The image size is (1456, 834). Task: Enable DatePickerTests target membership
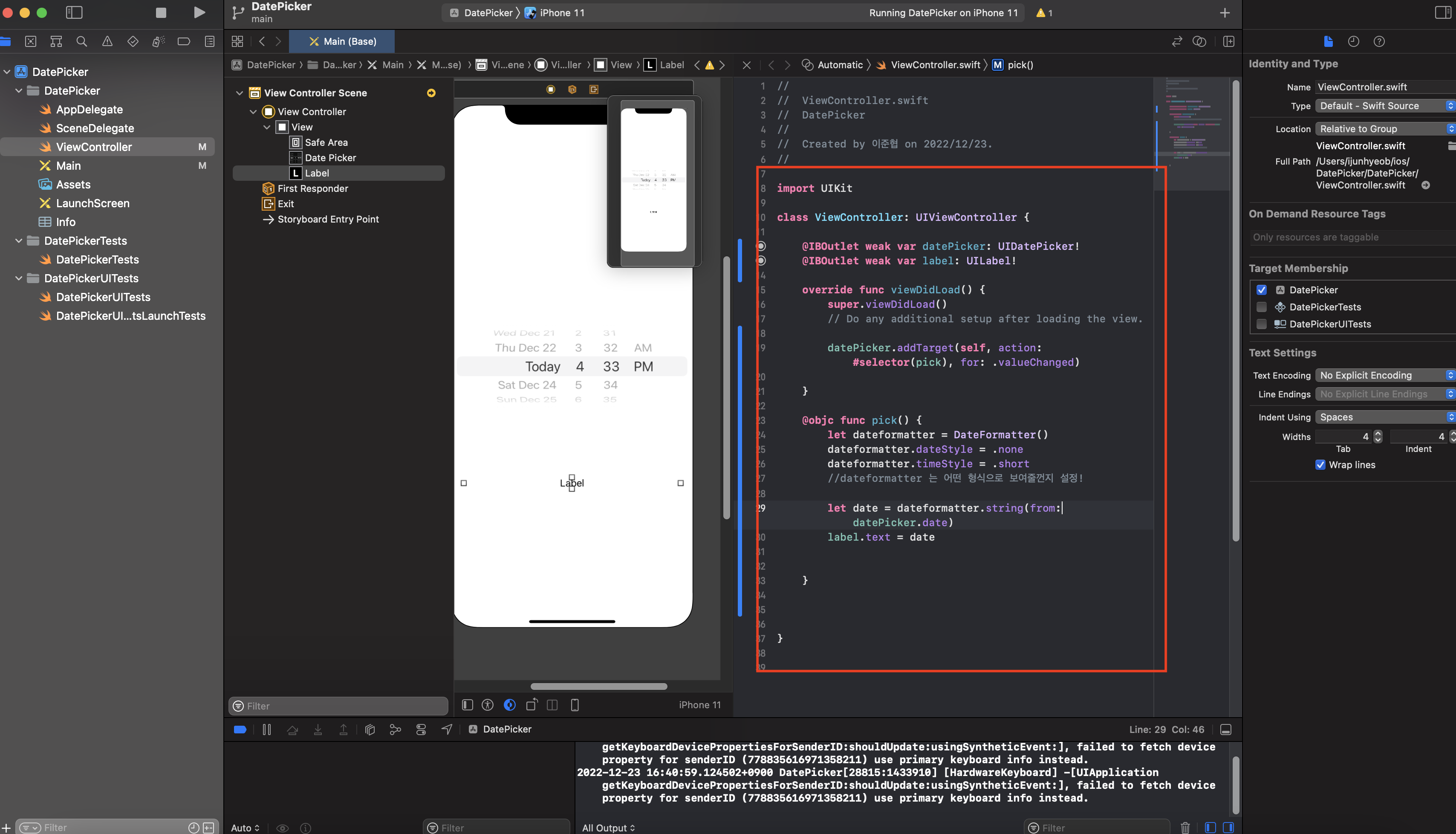click(1261, 307)
